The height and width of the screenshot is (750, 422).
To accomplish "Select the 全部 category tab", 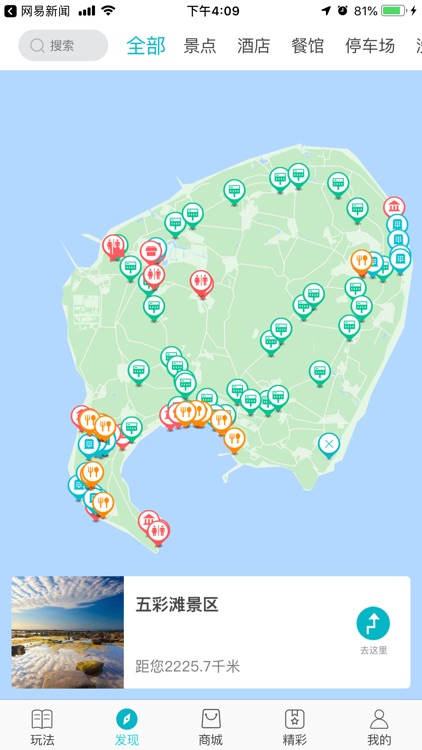I will pos(146,46).
